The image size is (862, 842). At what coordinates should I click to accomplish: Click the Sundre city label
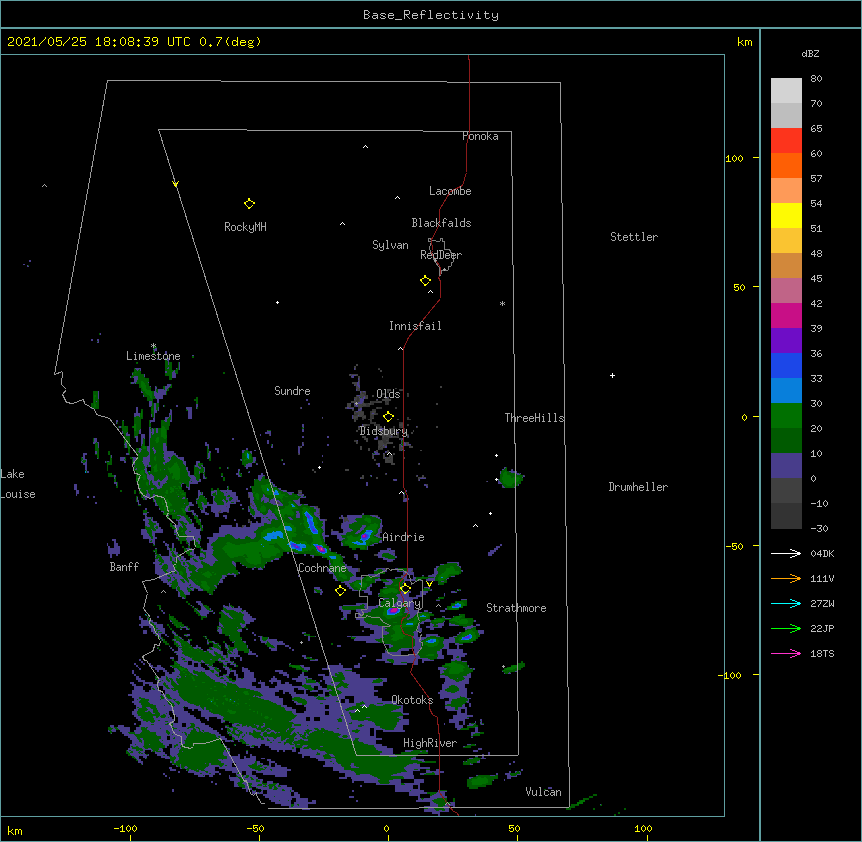(292, 391)
